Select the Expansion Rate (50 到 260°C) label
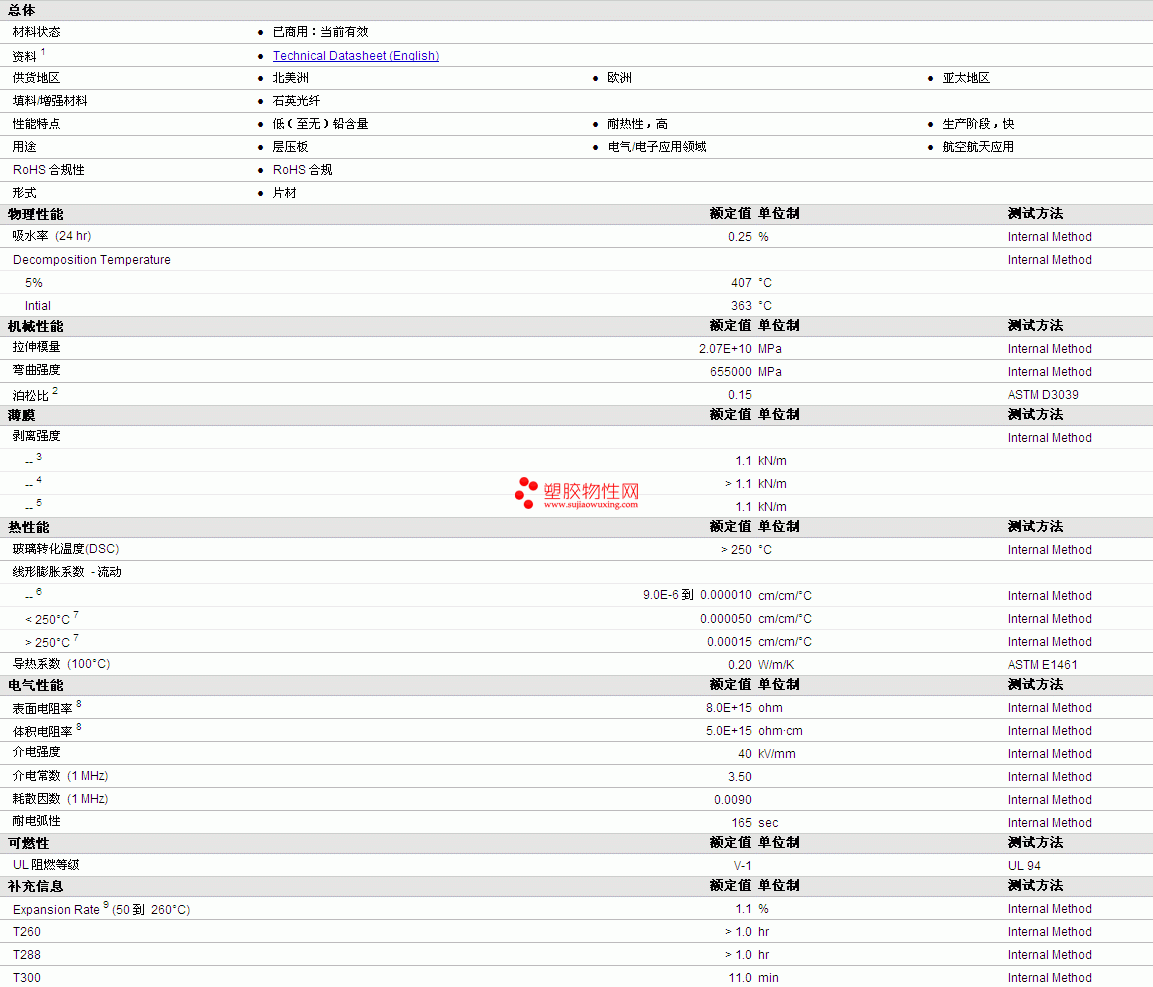This screenshot has width=1153, height=987. pos(101,910)
